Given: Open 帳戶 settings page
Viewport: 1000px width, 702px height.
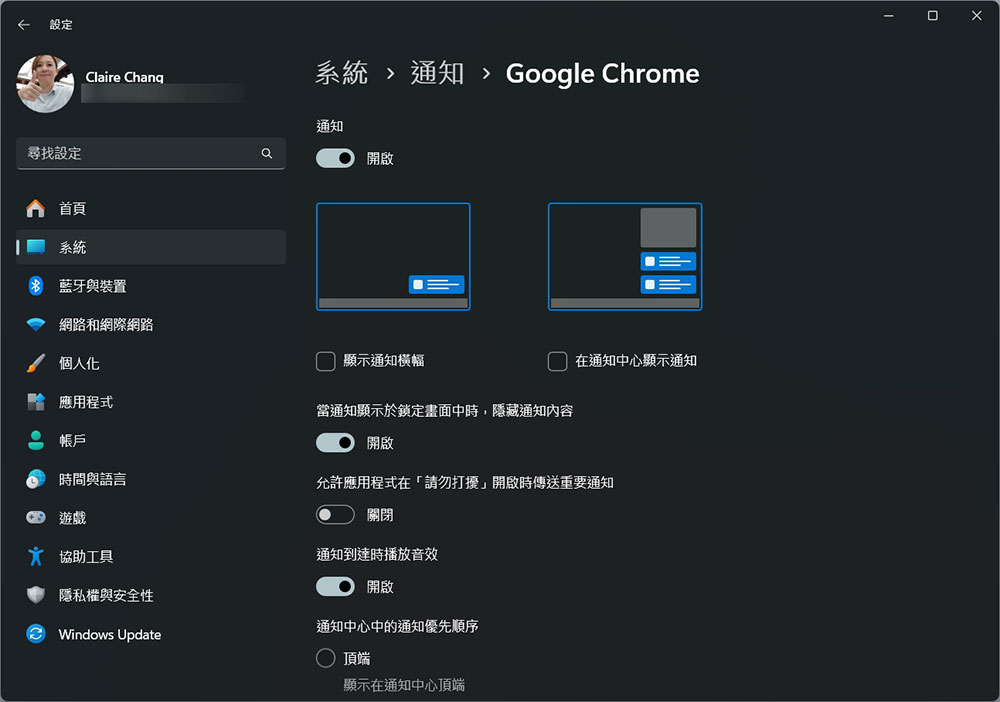Looking at the screenshot, I should pyautogui.click(x=151, y=441).
